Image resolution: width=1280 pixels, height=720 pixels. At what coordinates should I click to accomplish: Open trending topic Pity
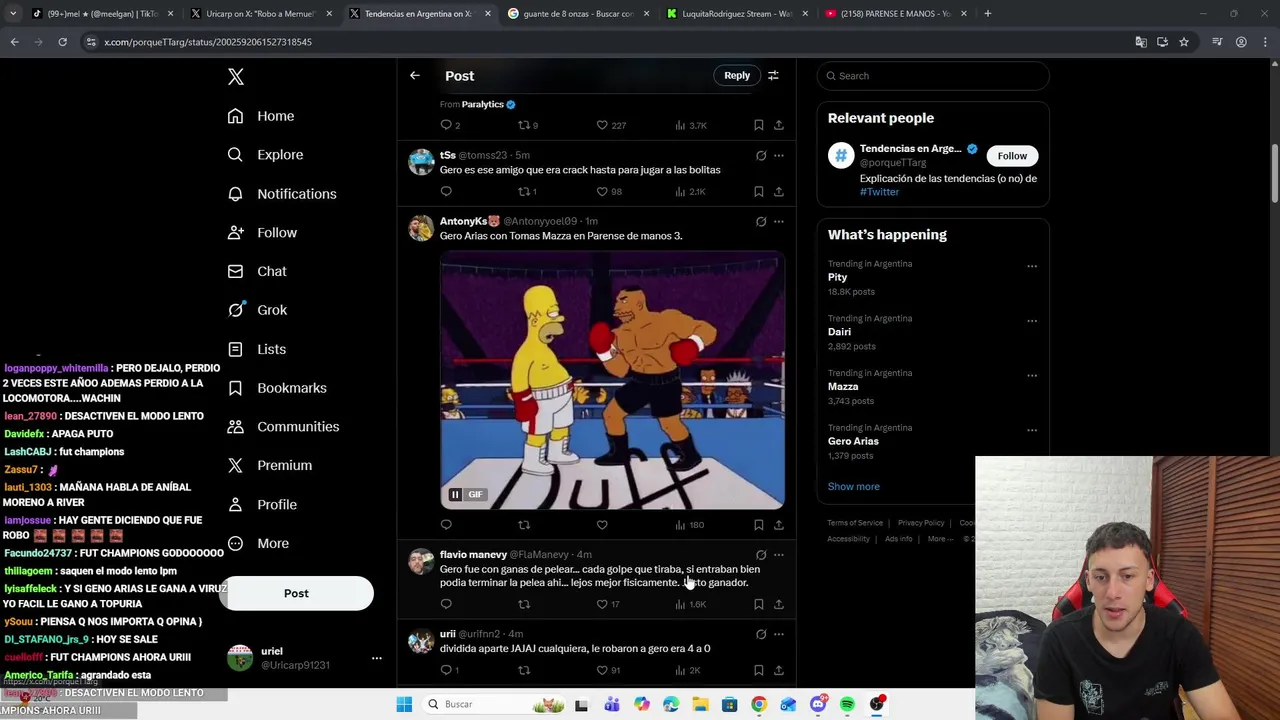pos(837,277)
